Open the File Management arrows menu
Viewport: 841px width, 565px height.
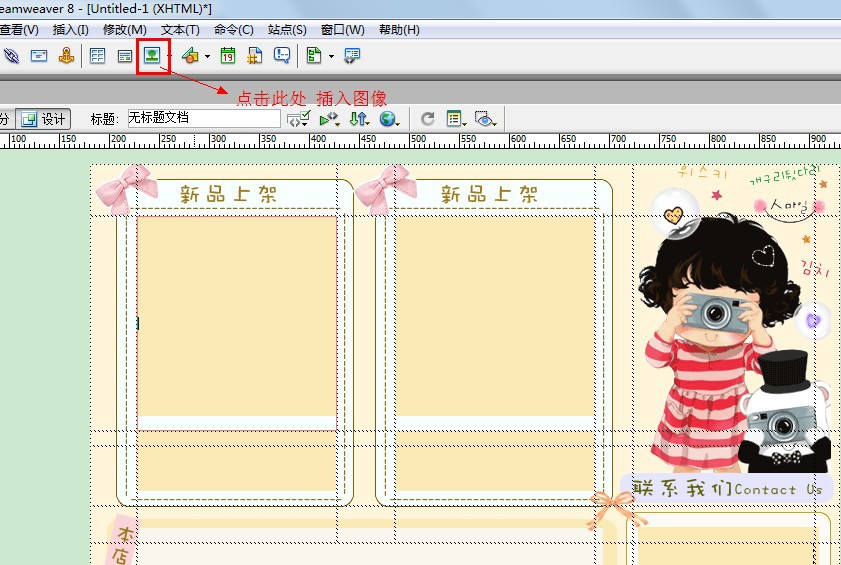(359, 119)
